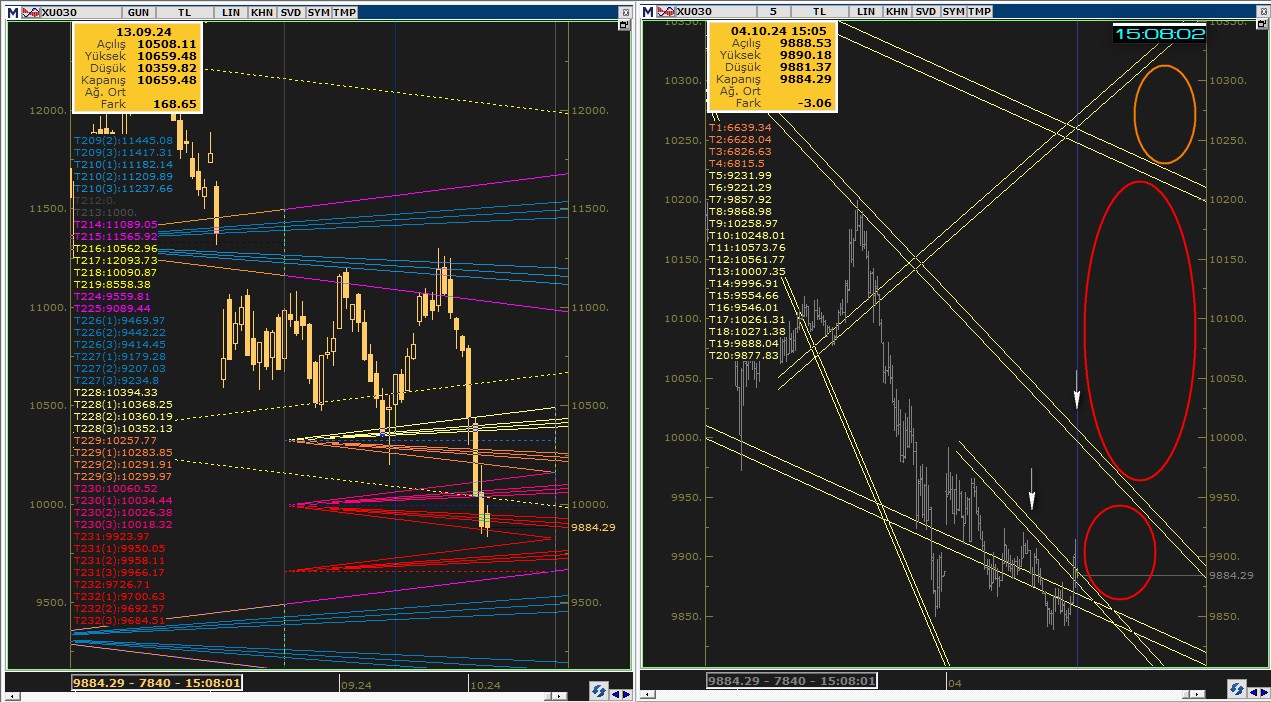This screenshot has height=702, width=1271.
Task: Click the T5:9231.99 label in the right chart
Action: 740,176
